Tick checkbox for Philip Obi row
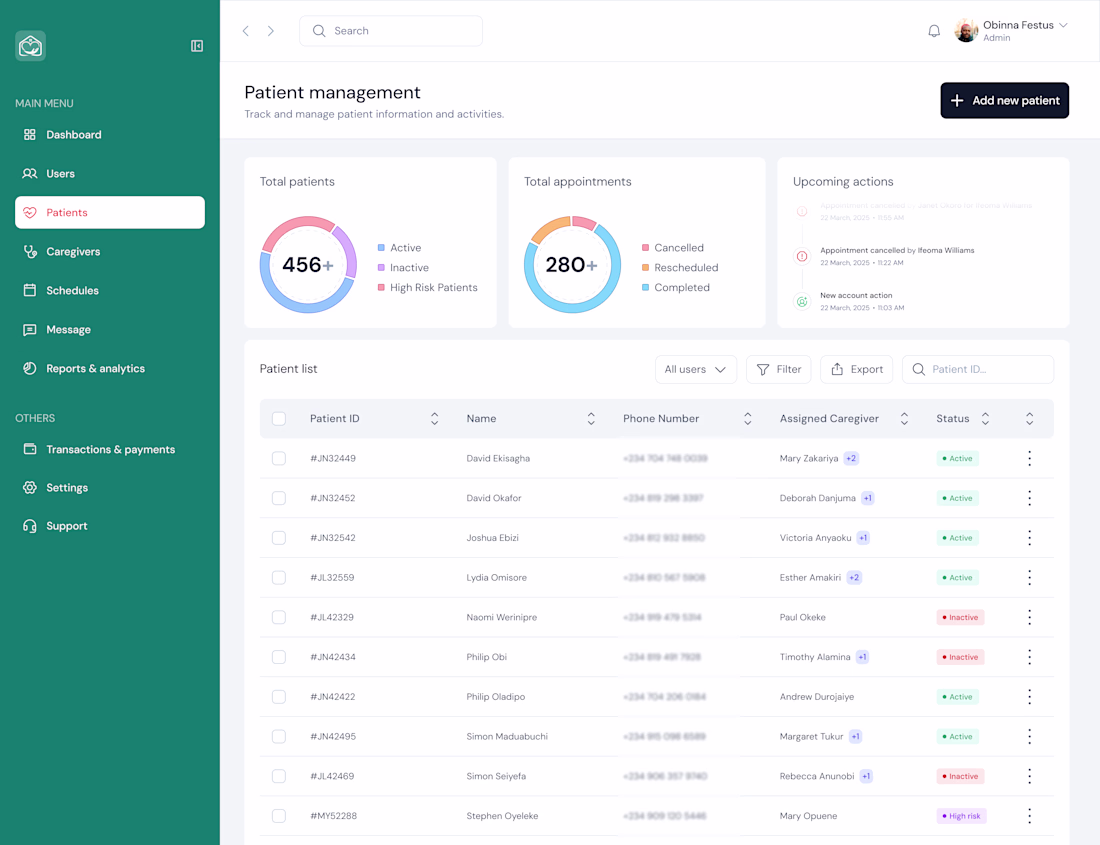 (279, 657)
